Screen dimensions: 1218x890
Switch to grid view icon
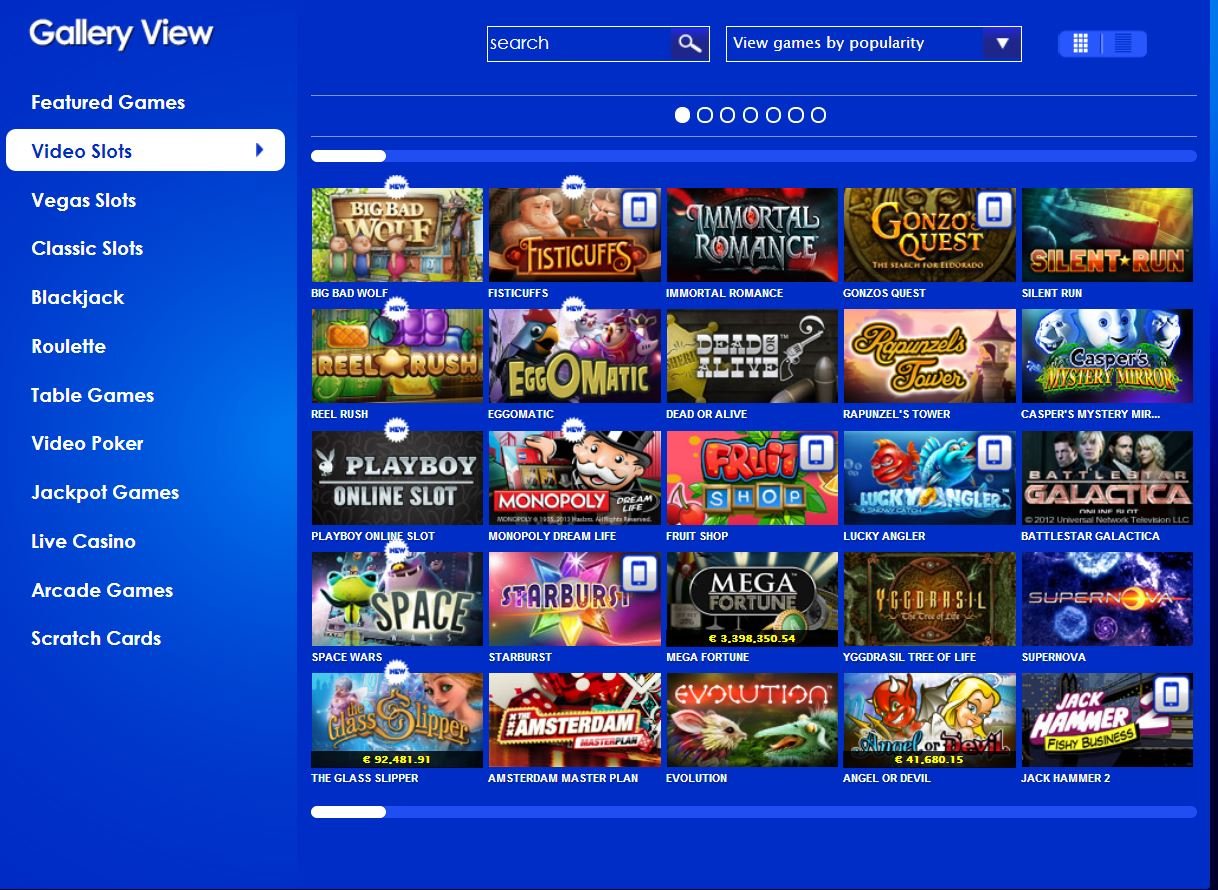pyautogui.click(x=1080, y=43)
